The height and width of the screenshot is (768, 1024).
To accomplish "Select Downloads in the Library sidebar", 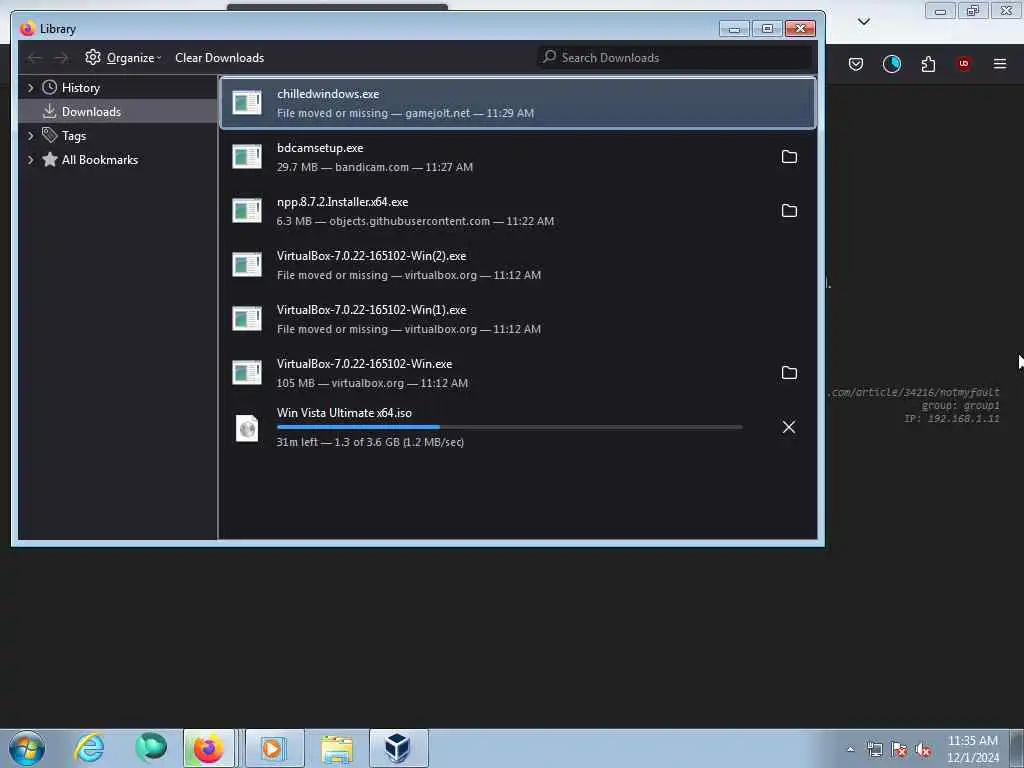I will (x=118, y=112).
